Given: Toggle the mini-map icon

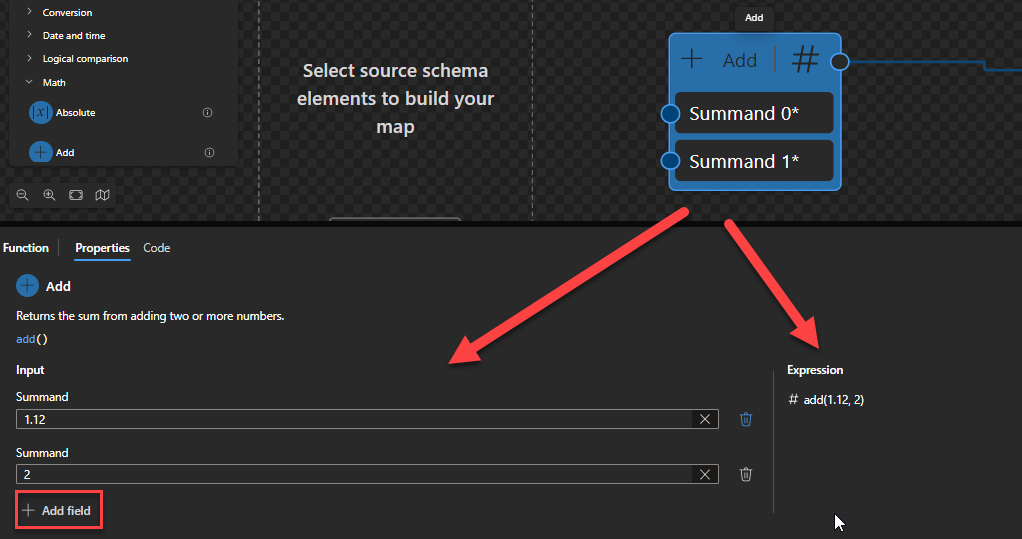Looking at the screenshot, I should [102, 196].
